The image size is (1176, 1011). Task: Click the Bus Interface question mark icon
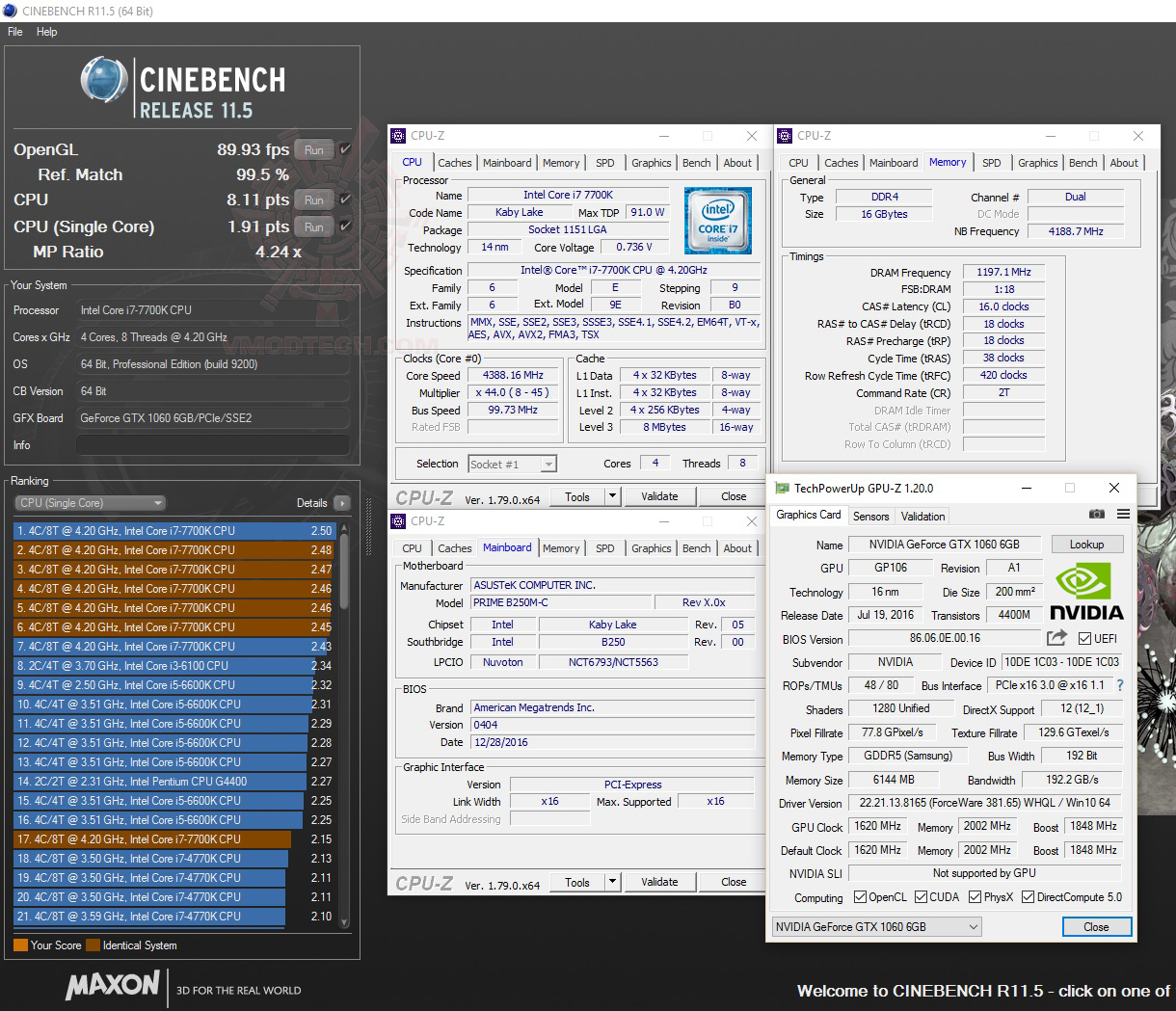(x=1120, y=685)
